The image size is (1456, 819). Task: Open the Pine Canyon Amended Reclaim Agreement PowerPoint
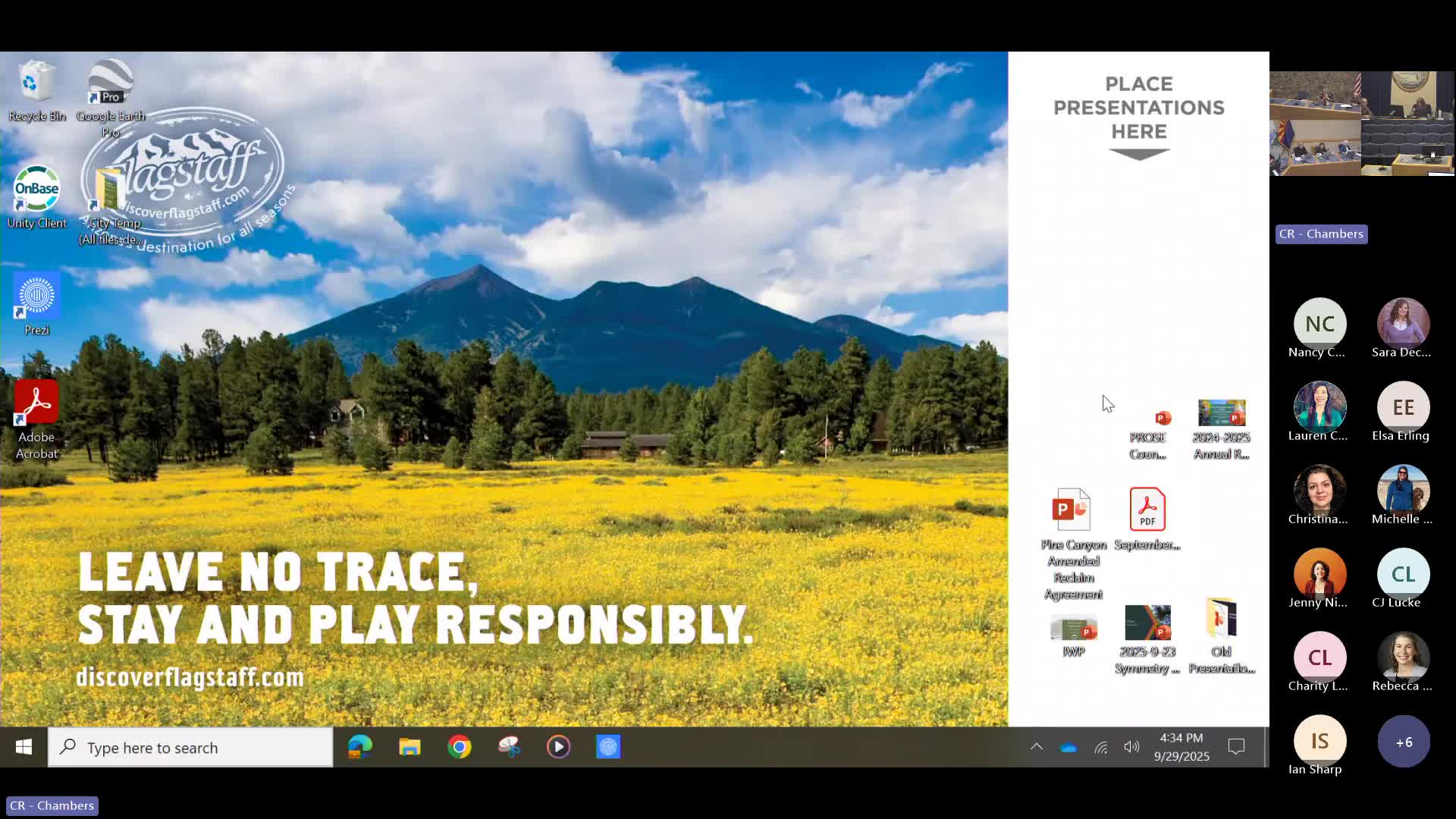tap(1072, 510)
